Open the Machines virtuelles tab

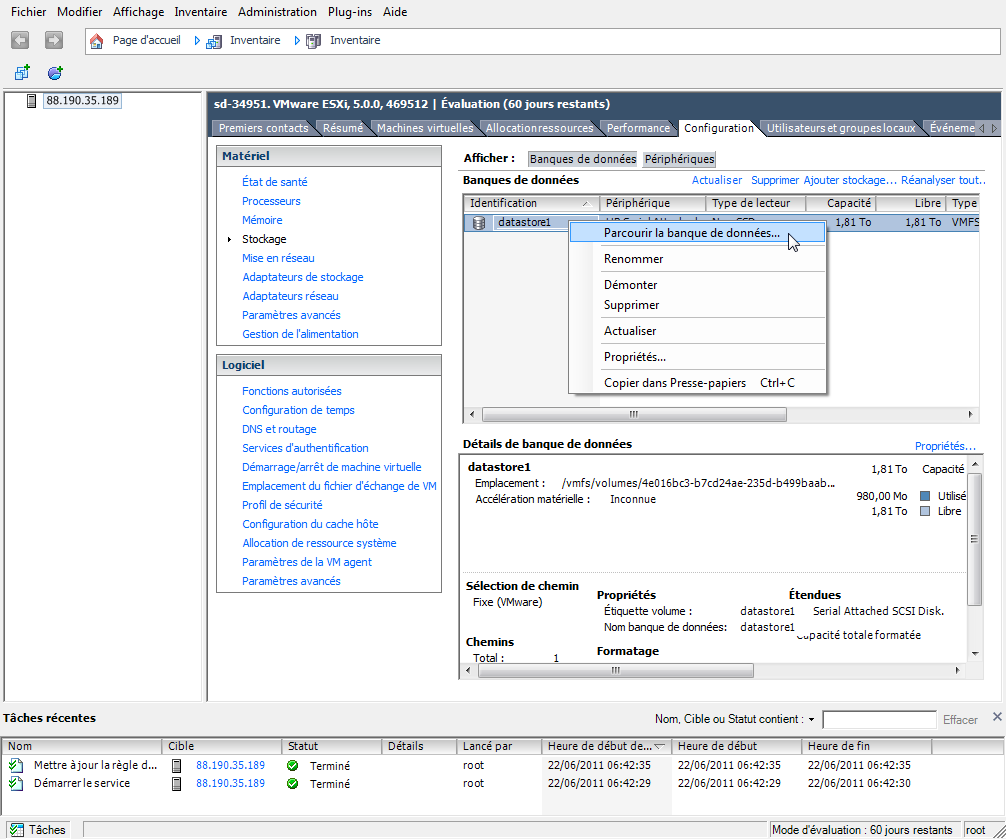[425, 128]
